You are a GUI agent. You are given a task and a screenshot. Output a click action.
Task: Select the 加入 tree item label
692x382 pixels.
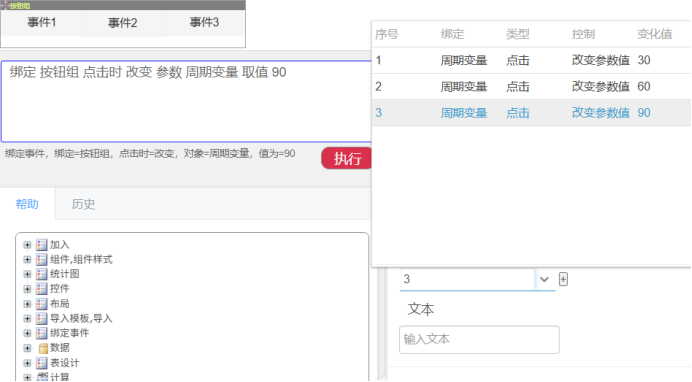60,245
